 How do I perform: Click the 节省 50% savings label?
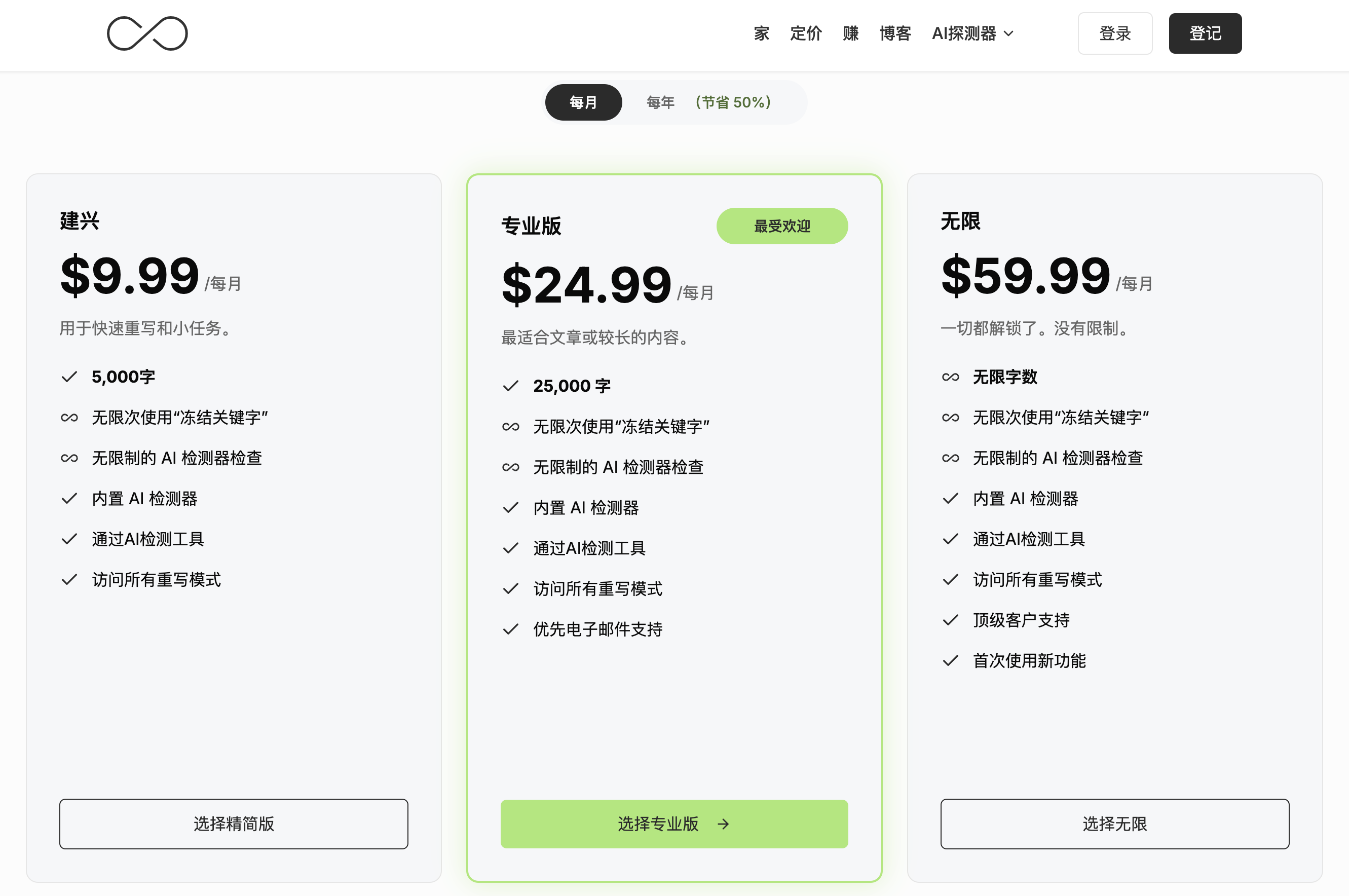[733, 102]
